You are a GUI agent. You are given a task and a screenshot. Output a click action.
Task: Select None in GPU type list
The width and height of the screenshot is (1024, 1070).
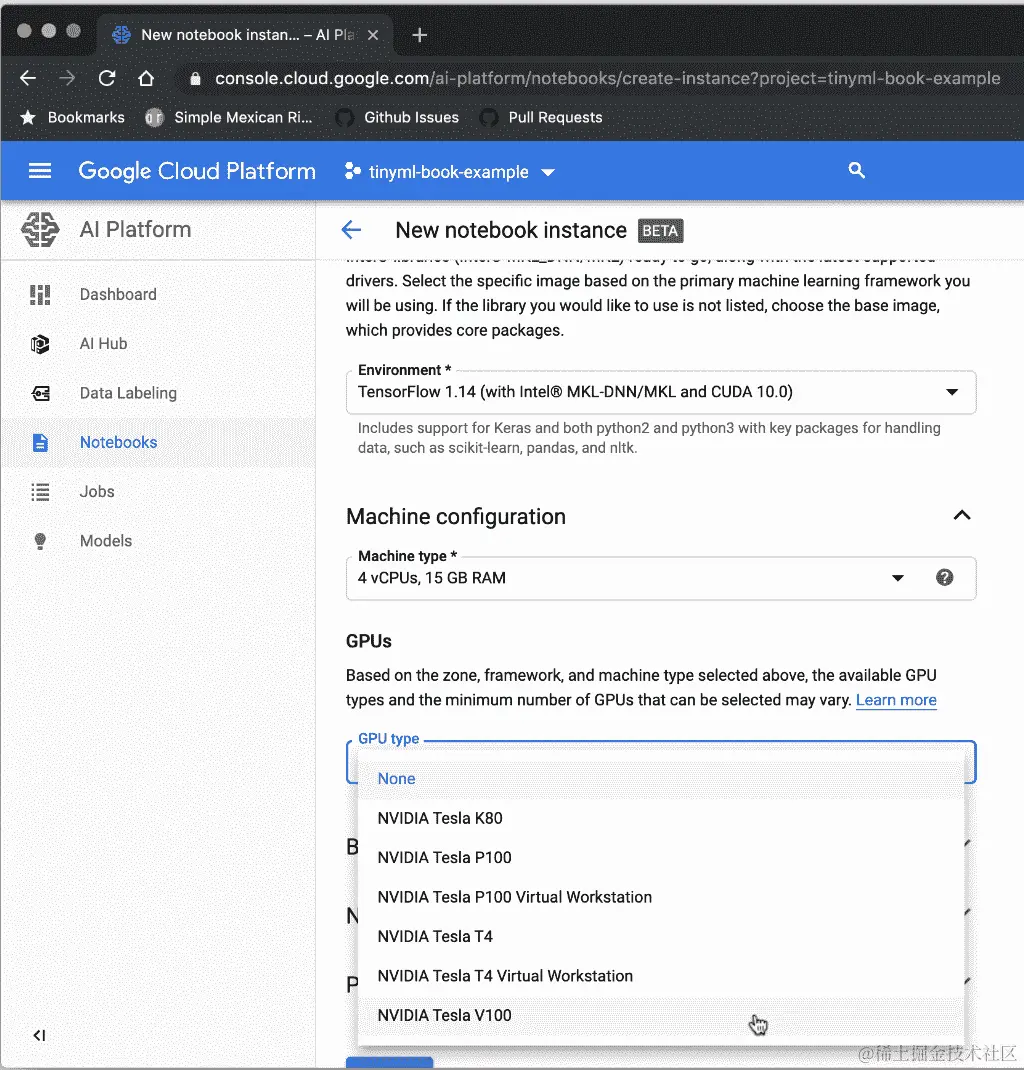pyautogui.click(x=660, y=779)
